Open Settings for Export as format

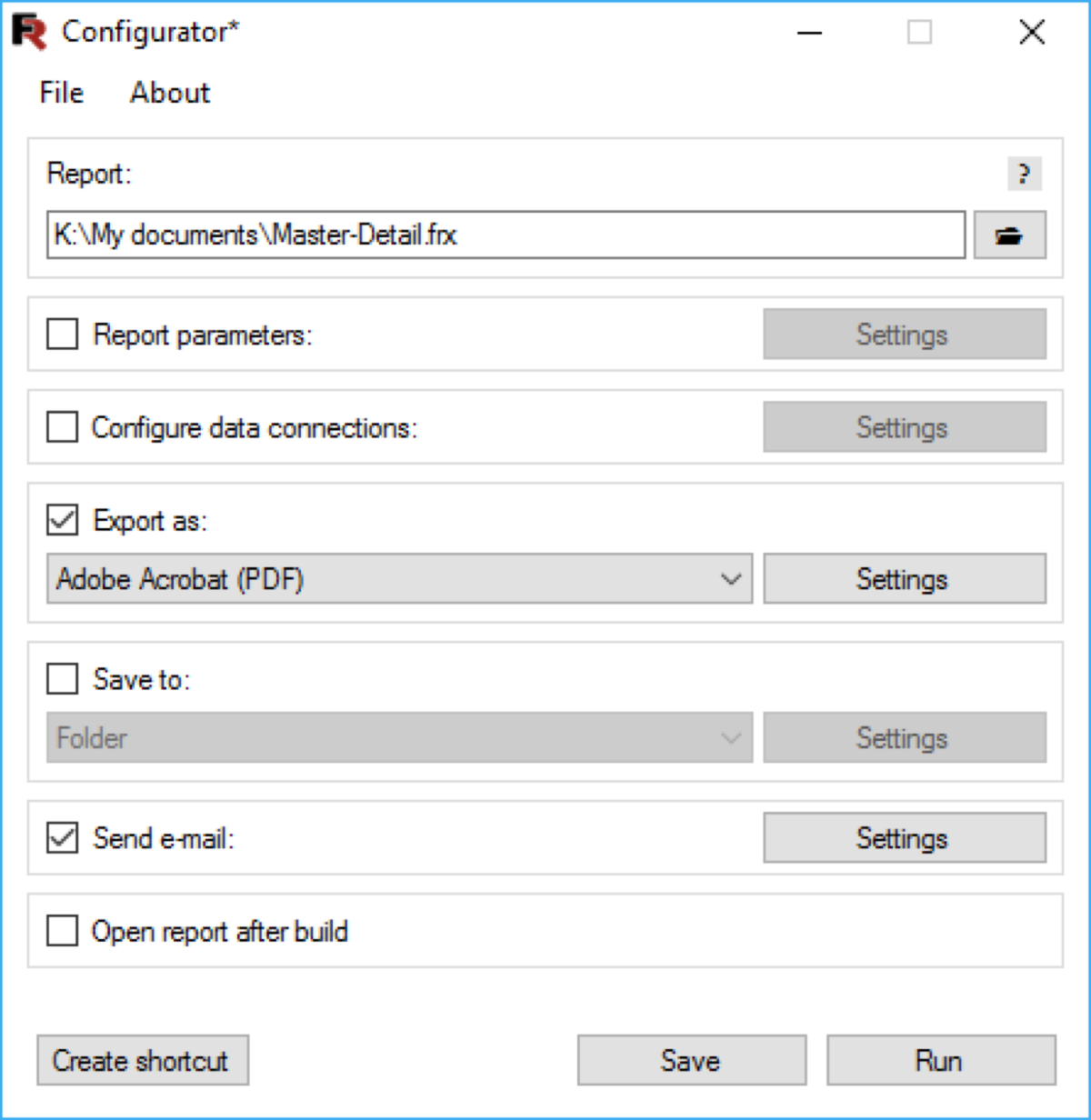[x=904, y=579]
